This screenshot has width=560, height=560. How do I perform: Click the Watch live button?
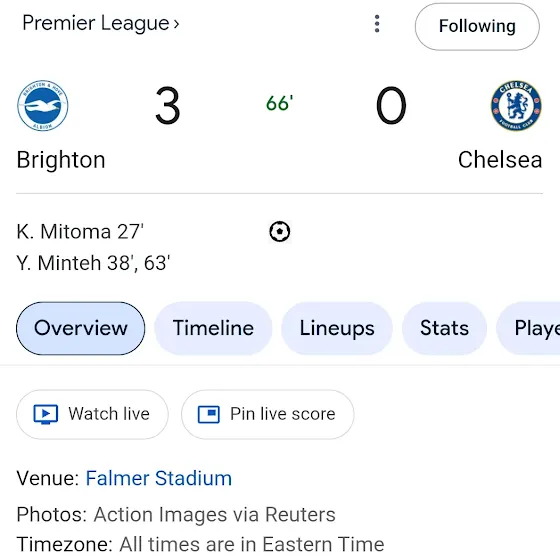[92, 414]
